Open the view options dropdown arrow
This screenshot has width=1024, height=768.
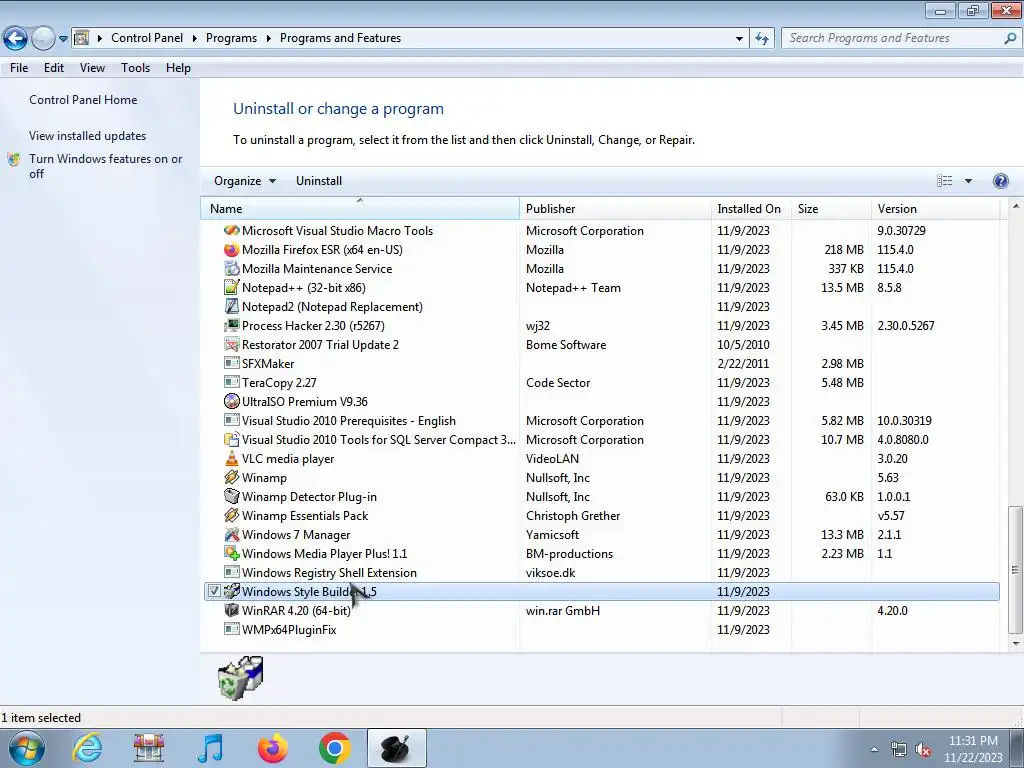(x=968, y=181)
